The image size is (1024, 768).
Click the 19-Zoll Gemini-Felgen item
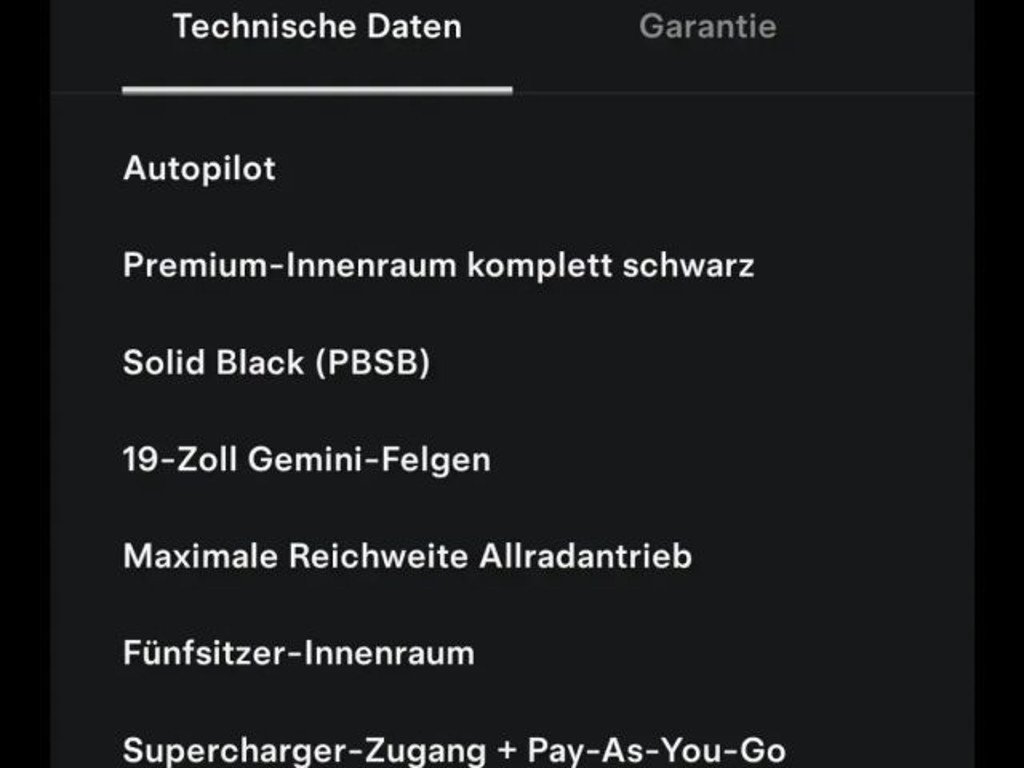tap(306, 459)
